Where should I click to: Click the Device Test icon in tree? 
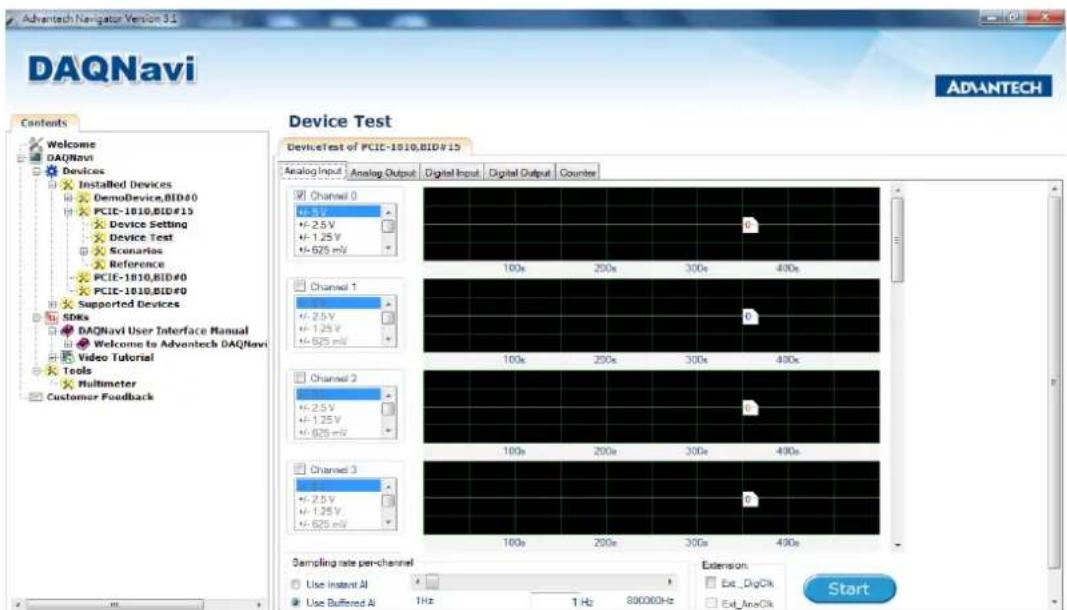click(x=99, y=238)
